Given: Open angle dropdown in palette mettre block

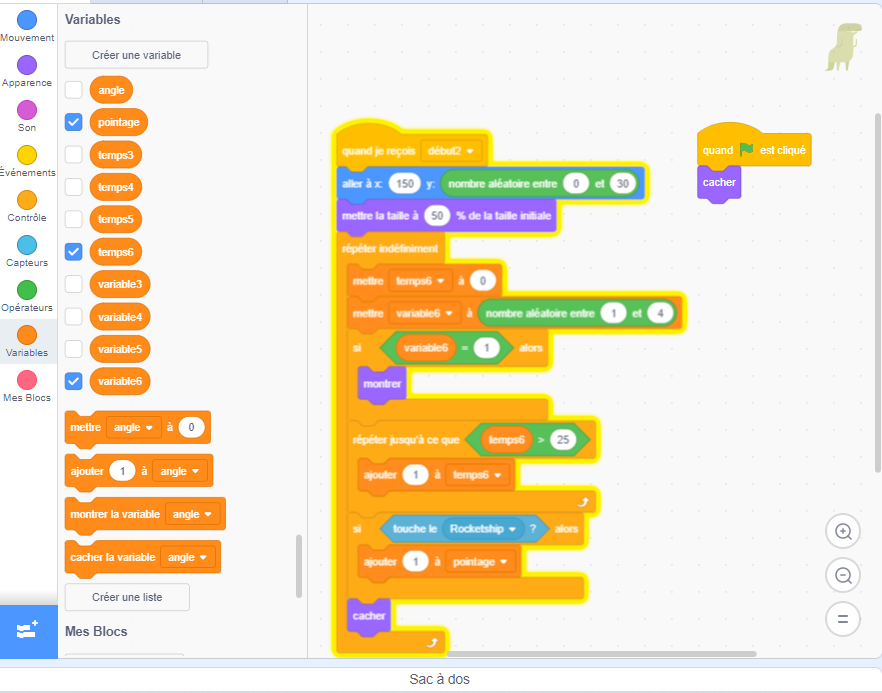Looking at the screenshot, I should pyautogui.click(x=133, y=428).
